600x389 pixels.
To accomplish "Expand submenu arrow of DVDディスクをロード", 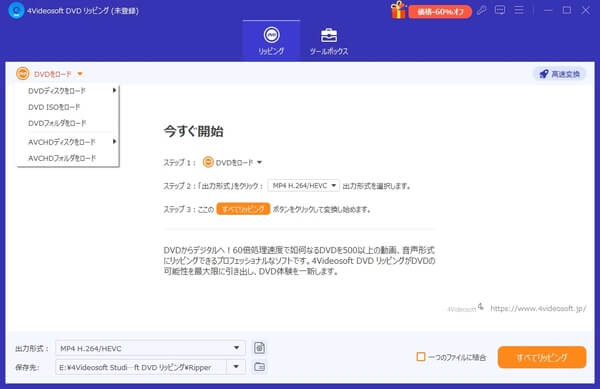I will coord(114,90).
